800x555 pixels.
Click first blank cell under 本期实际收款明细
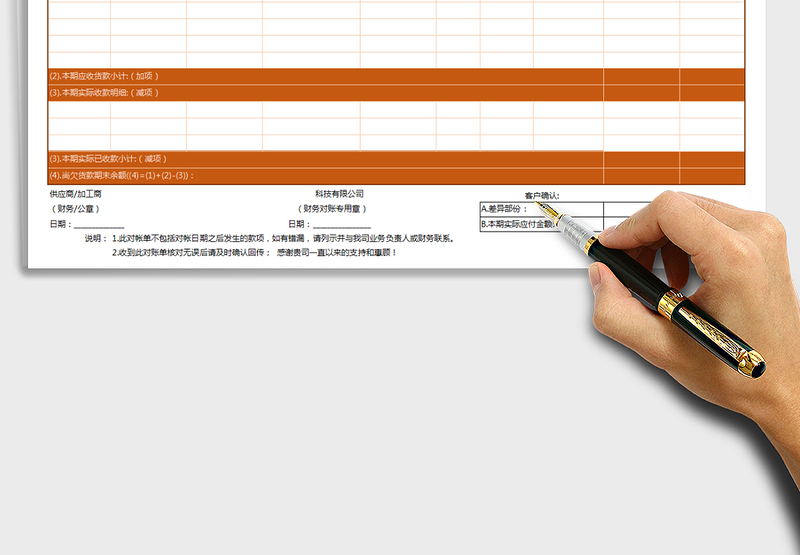79,109
